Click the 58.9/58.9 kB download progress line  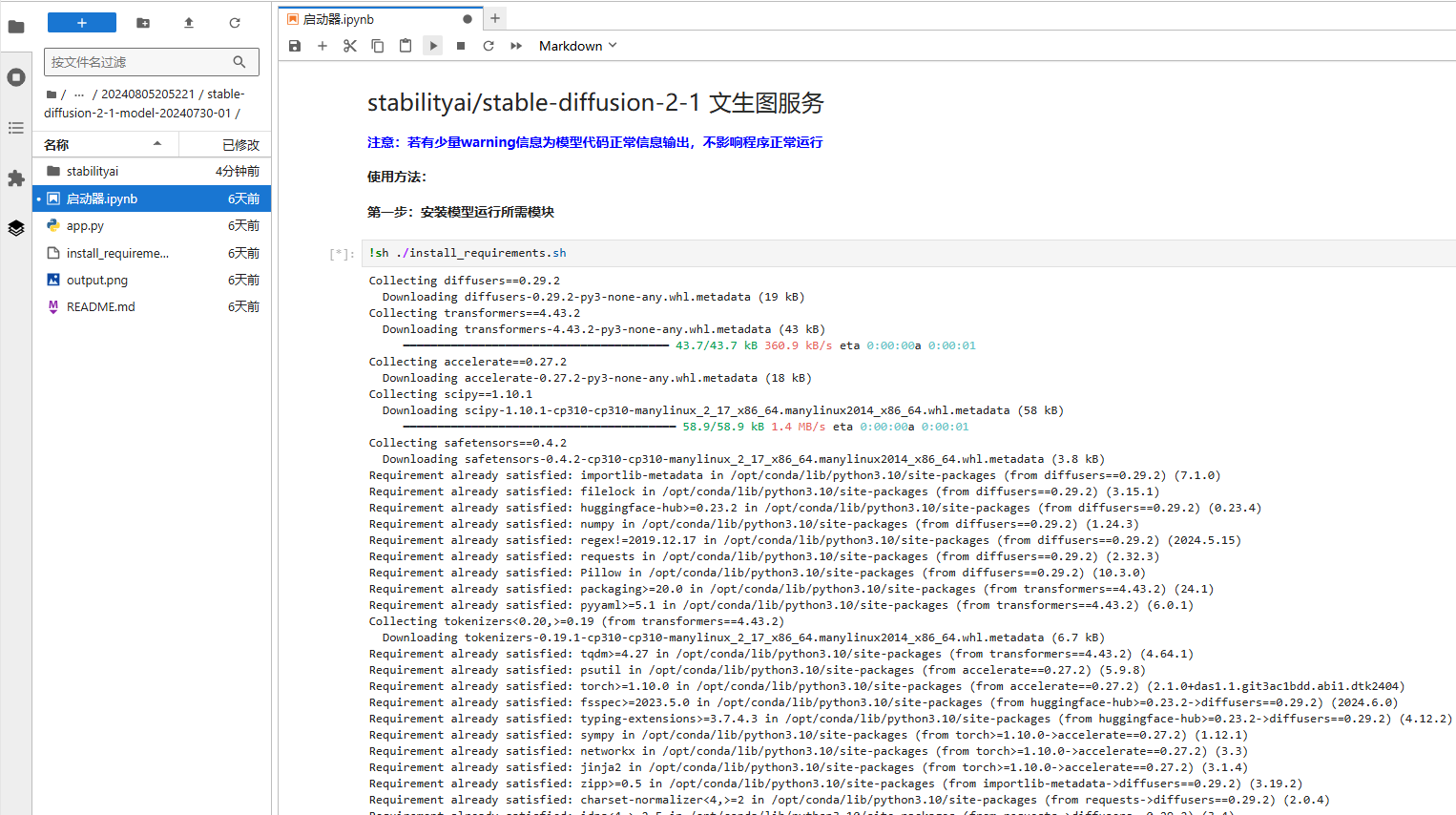(685, 427)
